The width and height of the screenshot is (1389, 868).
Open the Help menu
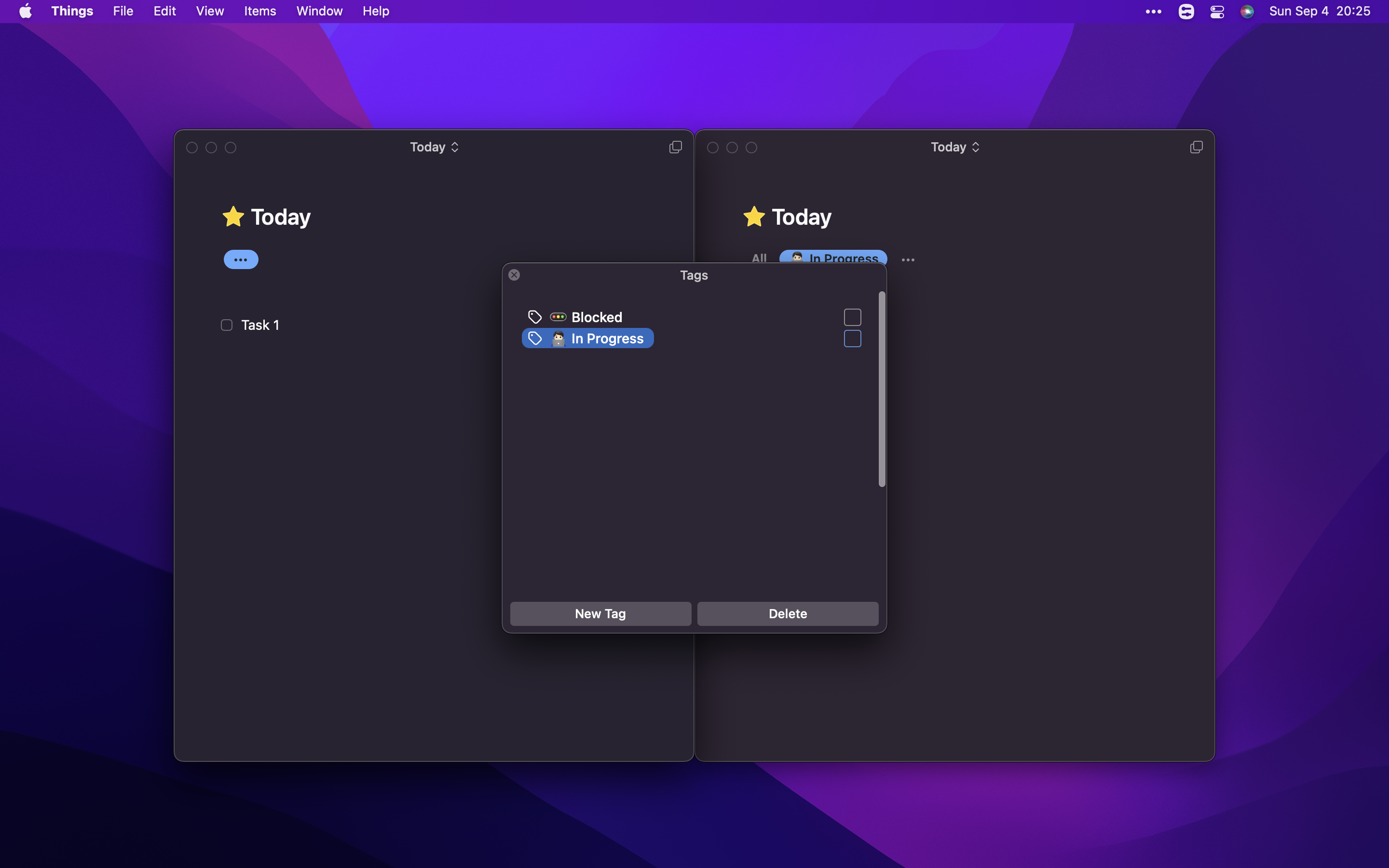tap(376, 11)
